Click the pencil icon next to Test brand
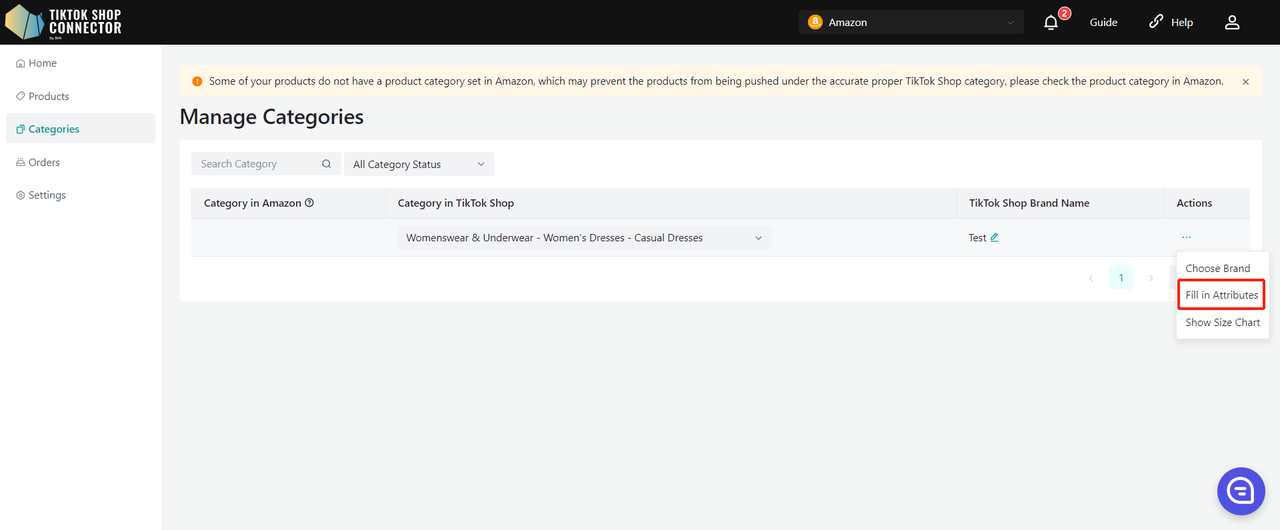The image size is (1280, 530). tap(994, 238)
